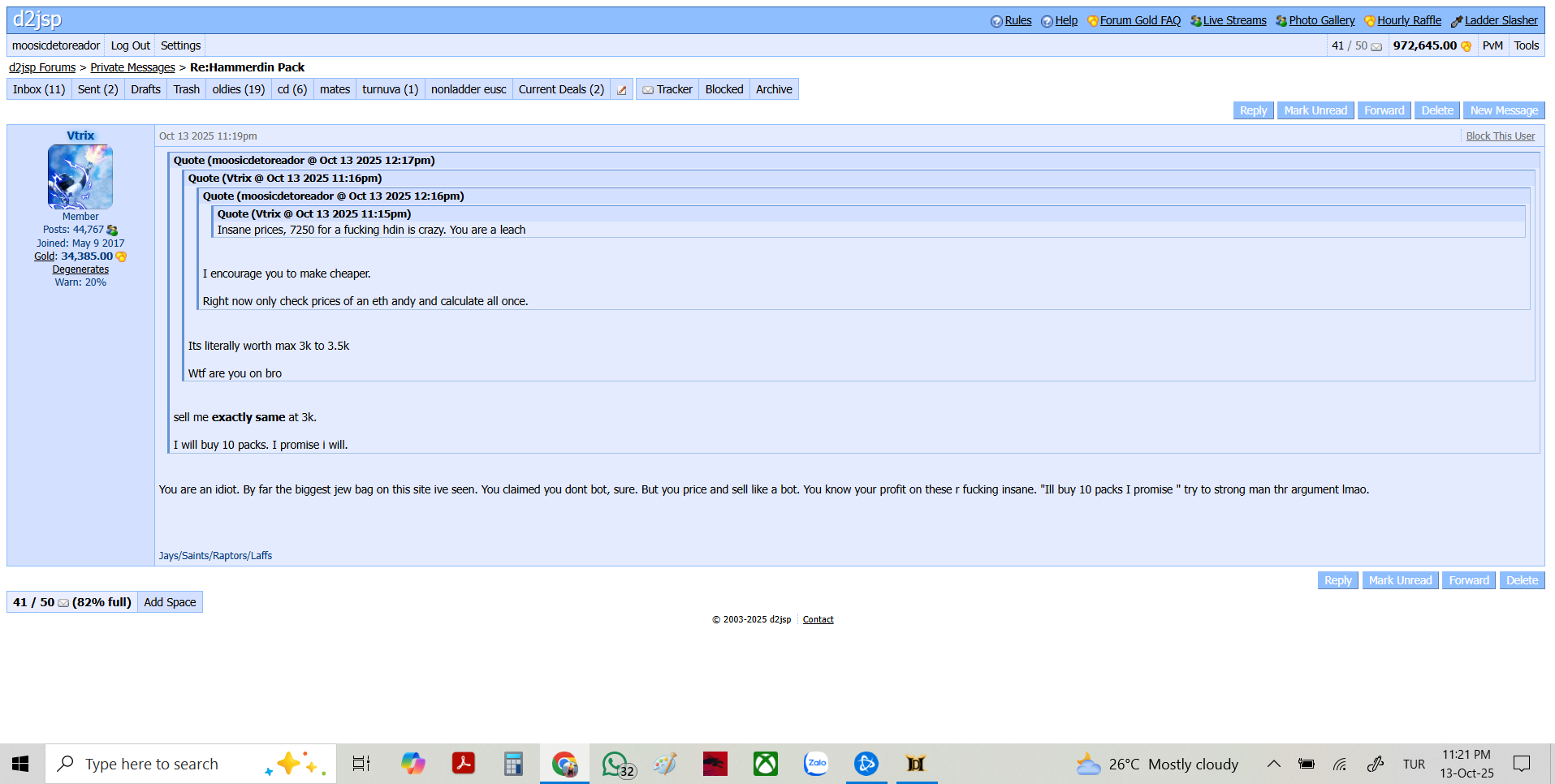Open the Current Deals (2) folder
This screenshot has width=1555, height=784.
click(x=561, y=89)
